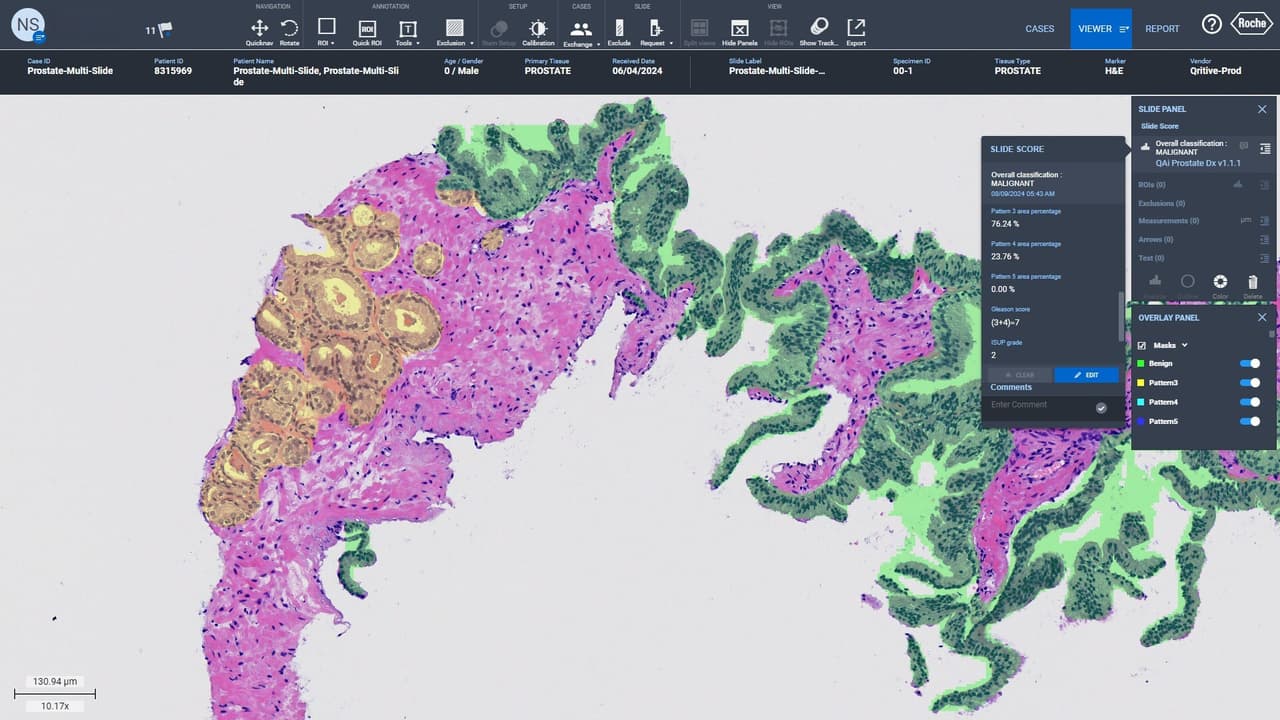
Task: Activate the Rotate tool
Action: pyautogui.click(x=288, y=27)
